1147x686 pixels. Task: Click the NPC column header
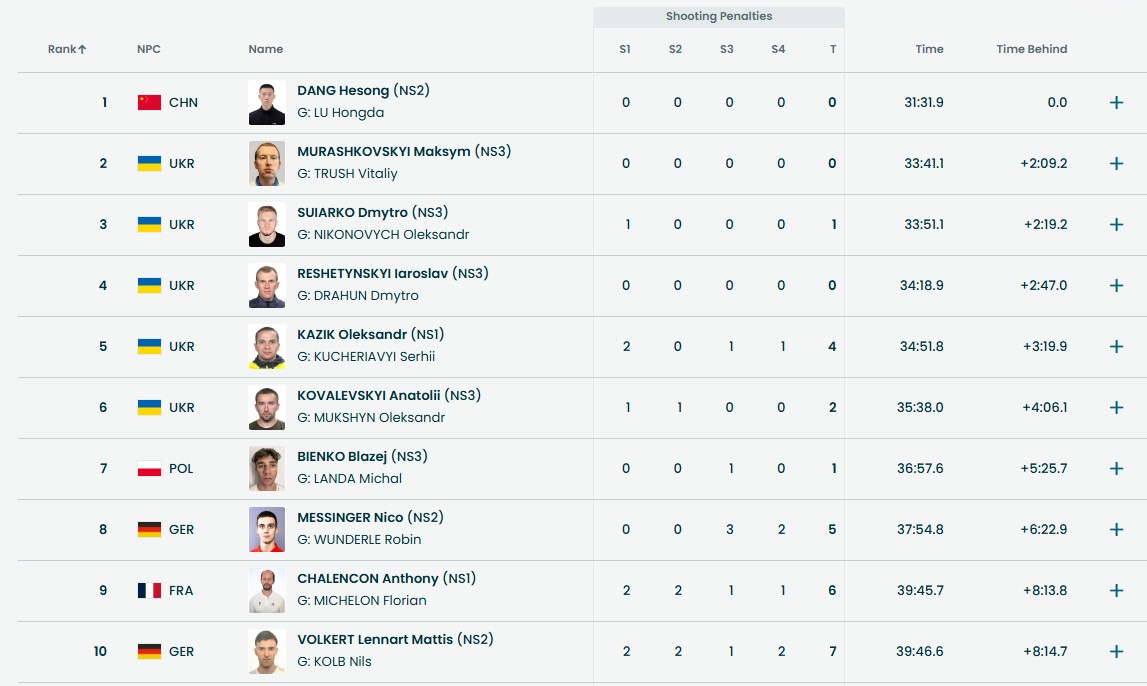coord(149,49)
